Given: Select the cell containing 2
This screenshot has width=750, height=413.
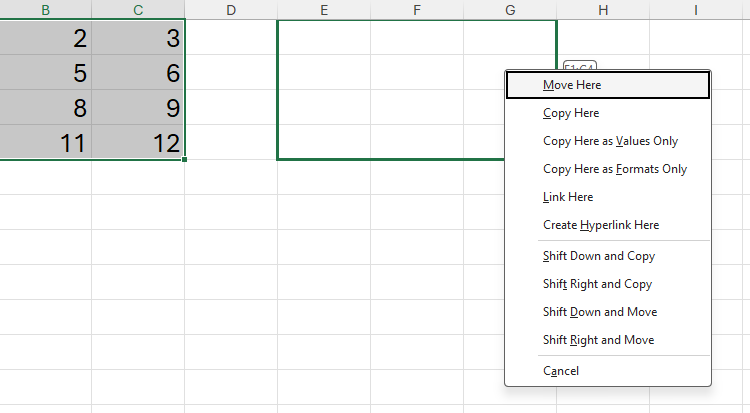Looking at the screenshot, I should point(46,38).
